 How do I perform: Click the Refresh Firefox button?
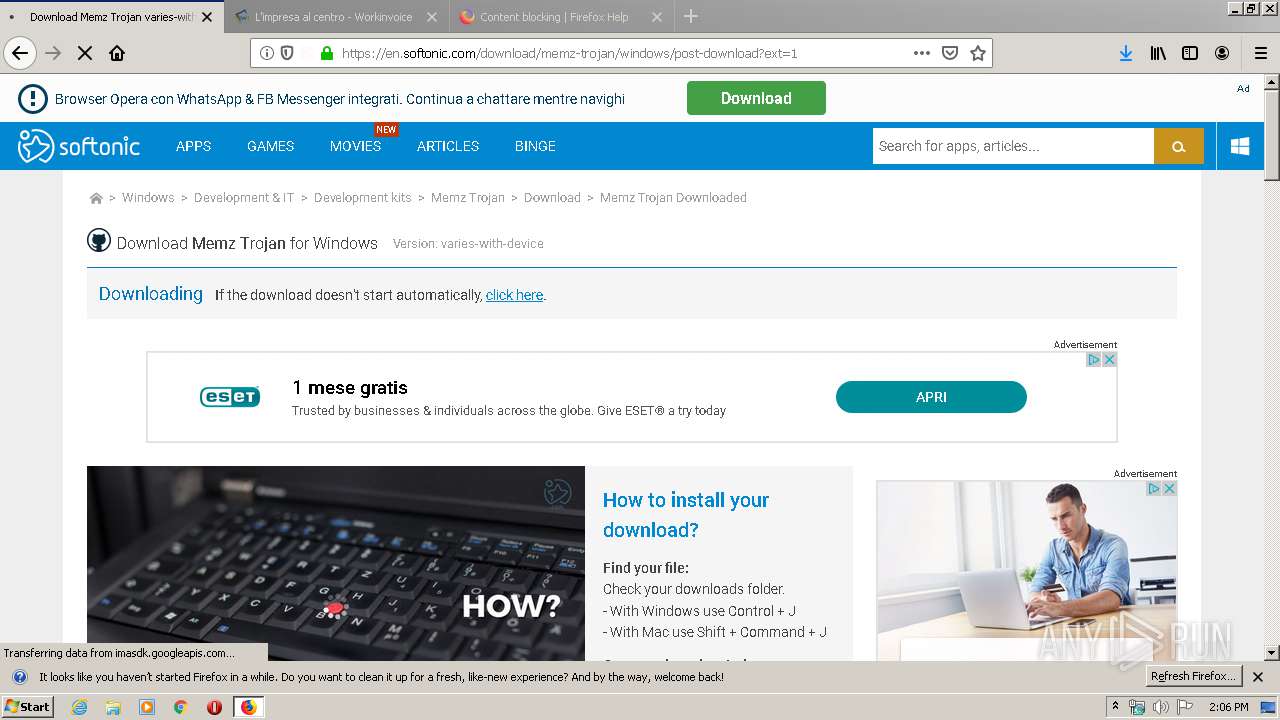point(1193,676)
